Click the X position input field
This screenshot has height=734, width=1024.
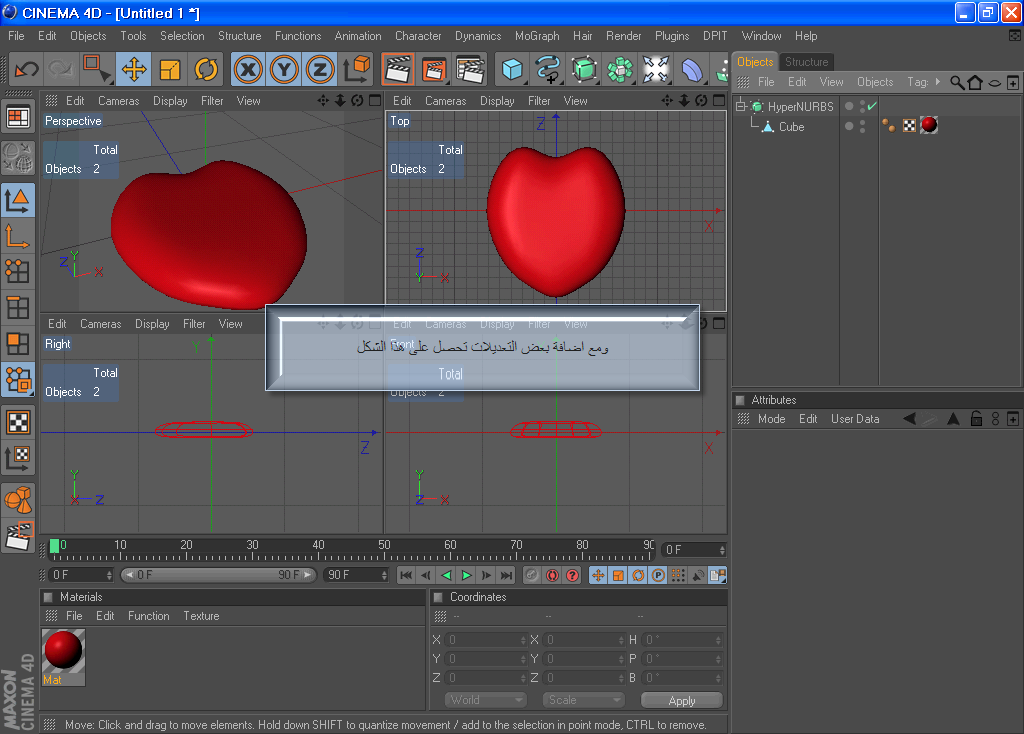tap(485, 640)
